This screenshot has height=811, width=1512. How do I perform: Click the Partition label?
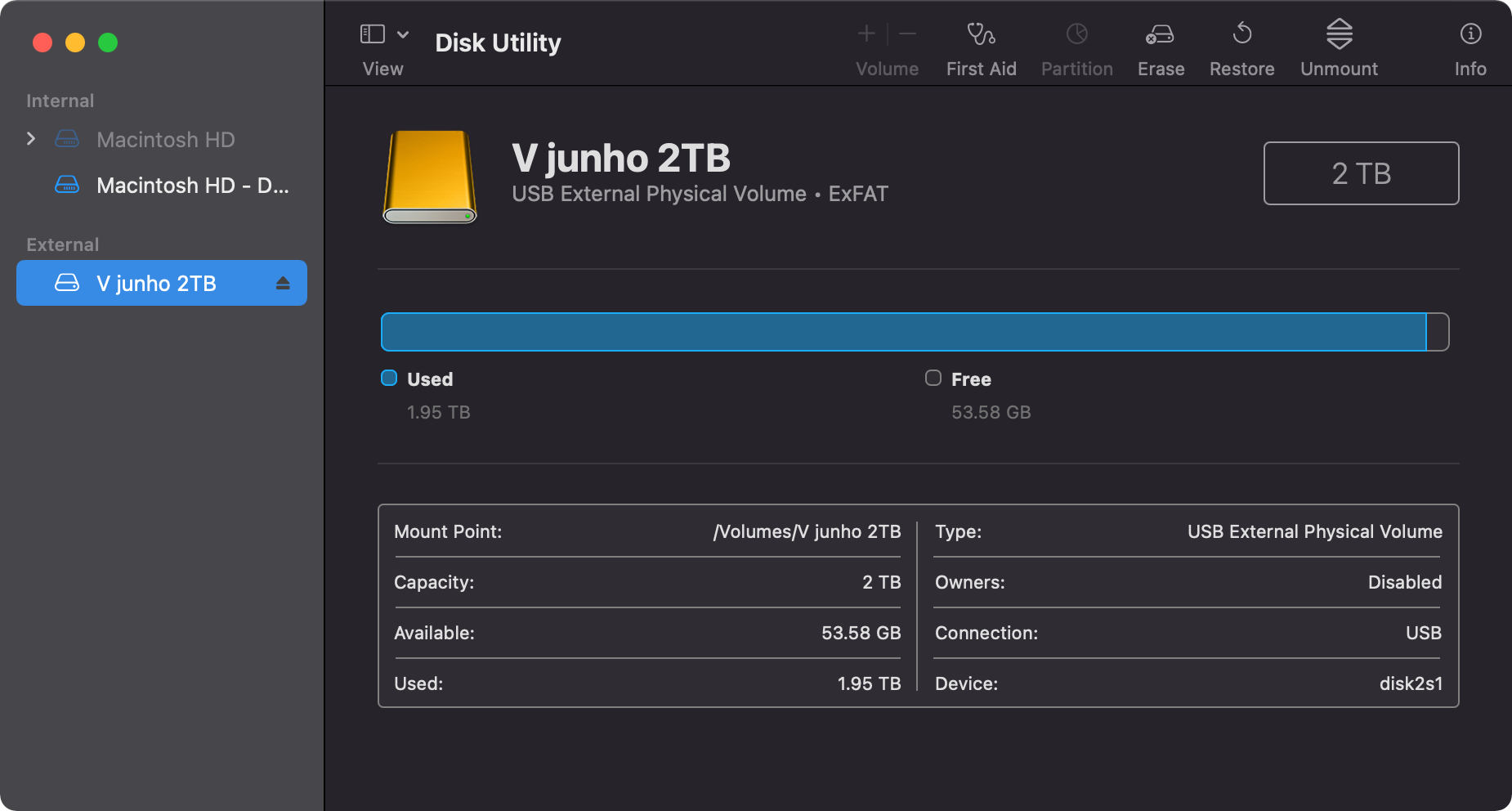point(1077,69)
